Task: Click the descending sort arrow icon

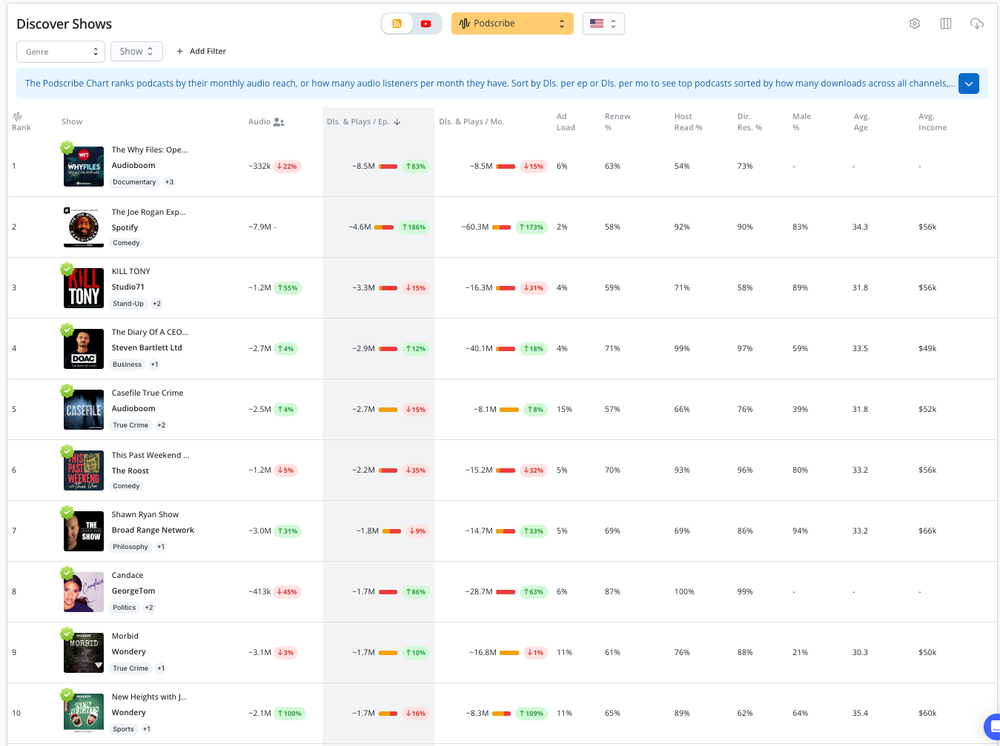Action: 397,122
